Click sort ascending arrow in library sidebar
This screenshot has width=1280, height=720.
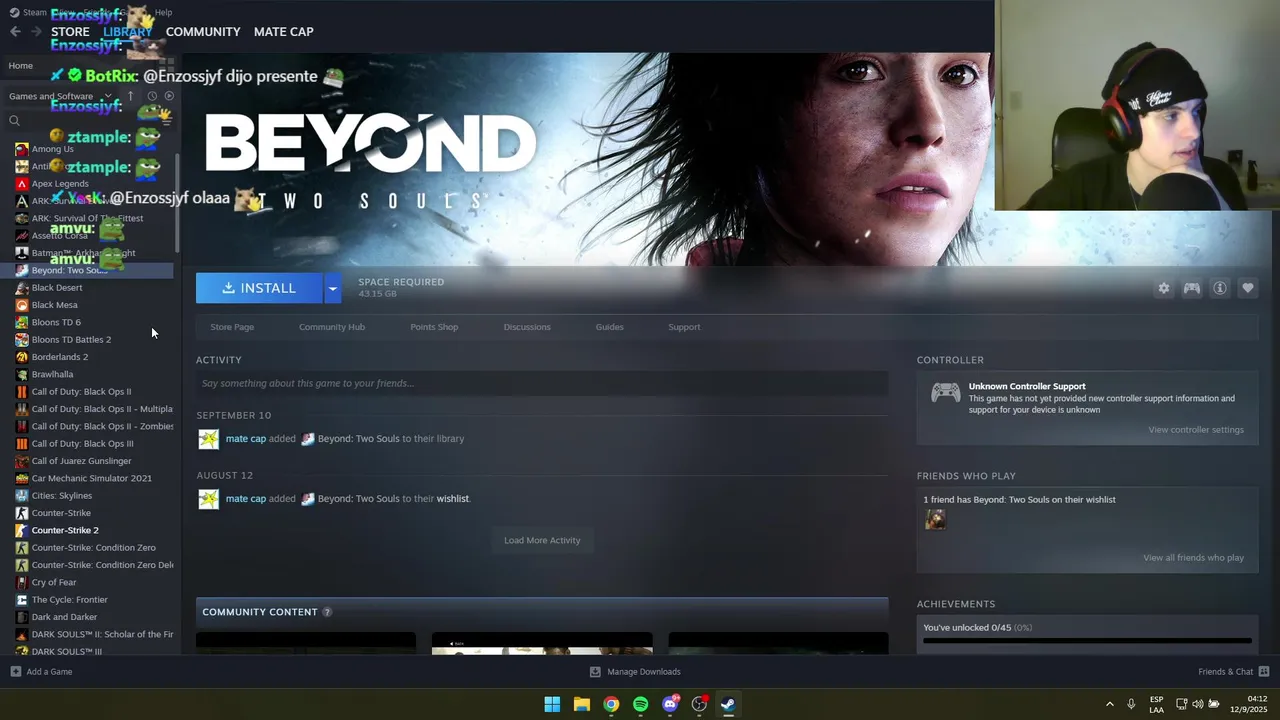click(x=130, y=96)
